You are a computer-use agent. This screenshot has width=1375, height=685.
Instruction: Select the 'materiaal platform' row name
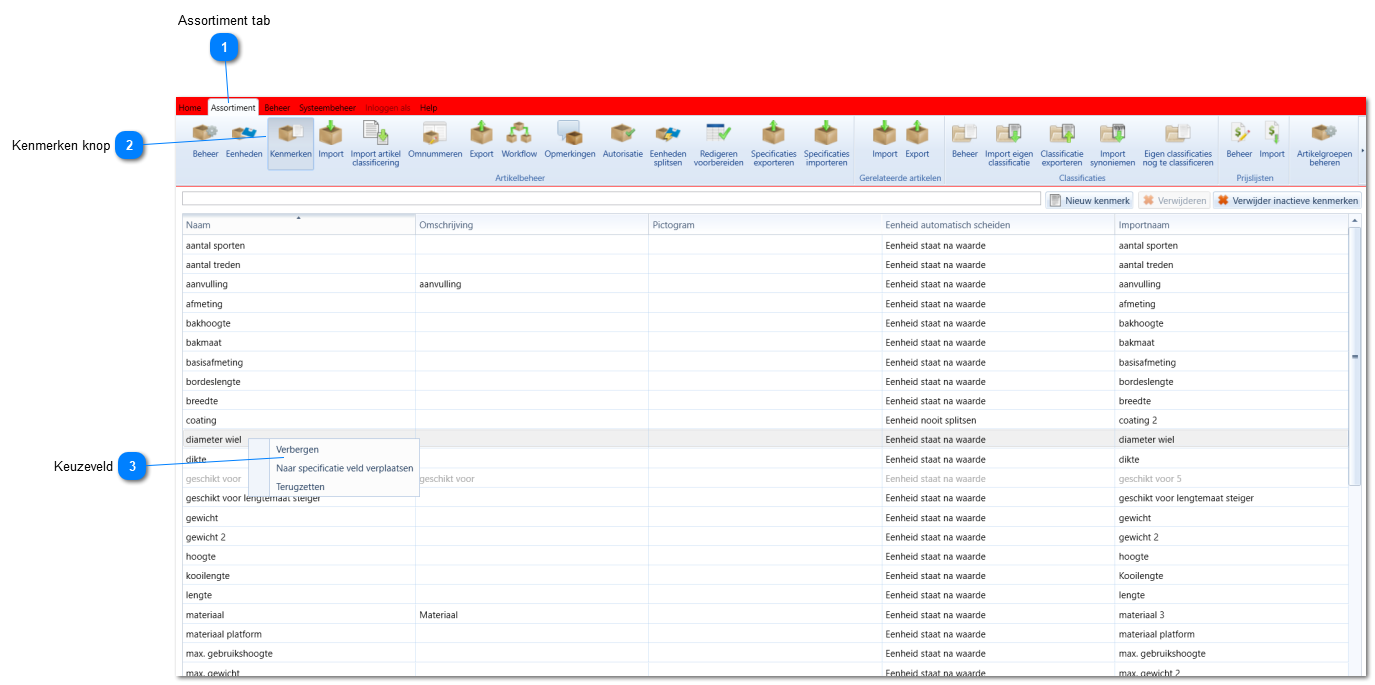[x=224, y=634]
